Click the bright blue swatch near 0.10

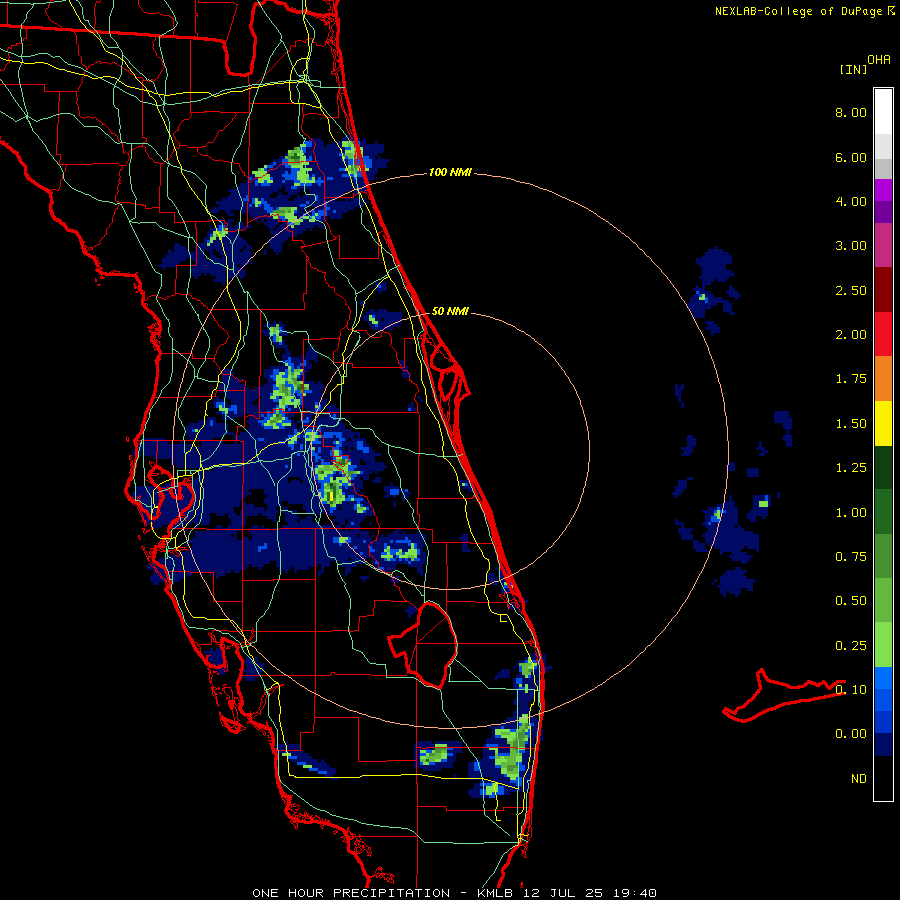pyautogui.click(x=883, y=678)
